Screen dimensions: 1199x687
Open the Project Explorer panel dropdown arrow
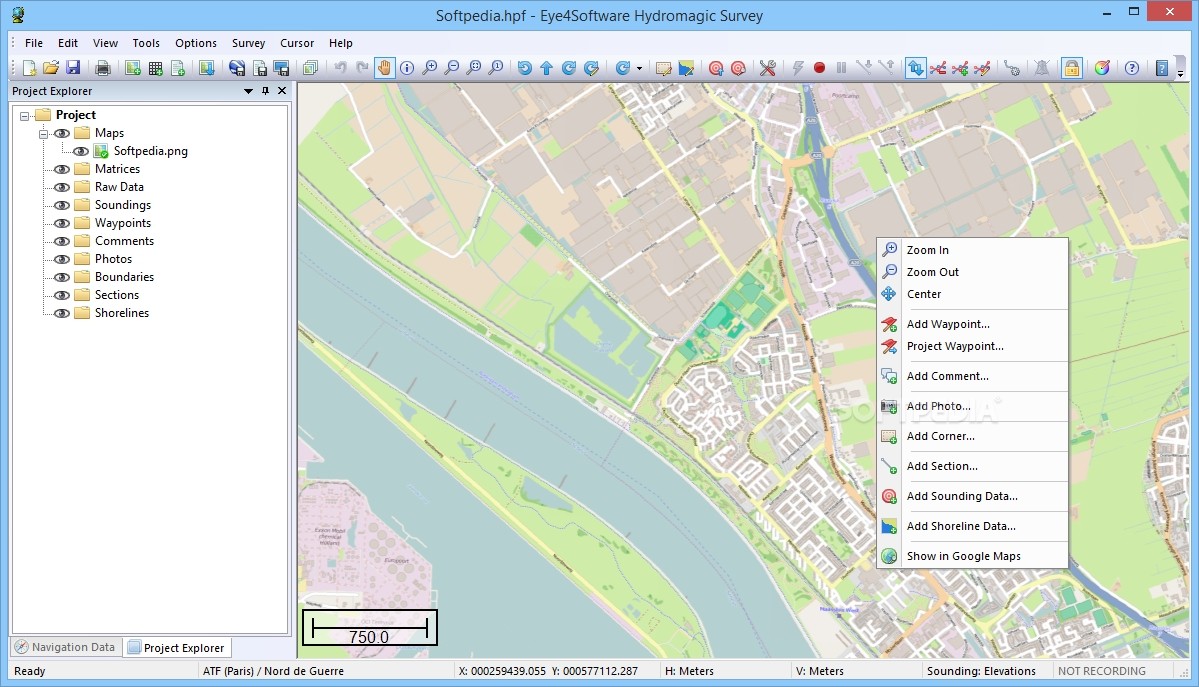pyautogui.click(x=248, y=91)
